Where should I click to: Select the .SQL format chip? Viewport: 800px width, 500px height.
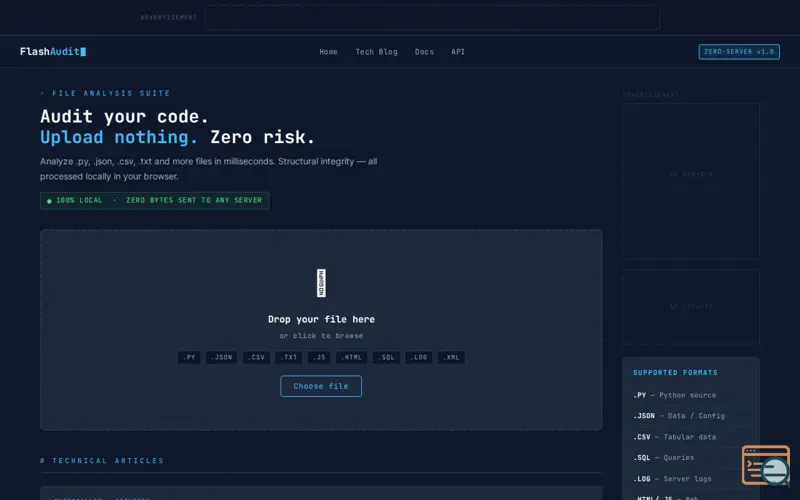click(x=386, y=357)
